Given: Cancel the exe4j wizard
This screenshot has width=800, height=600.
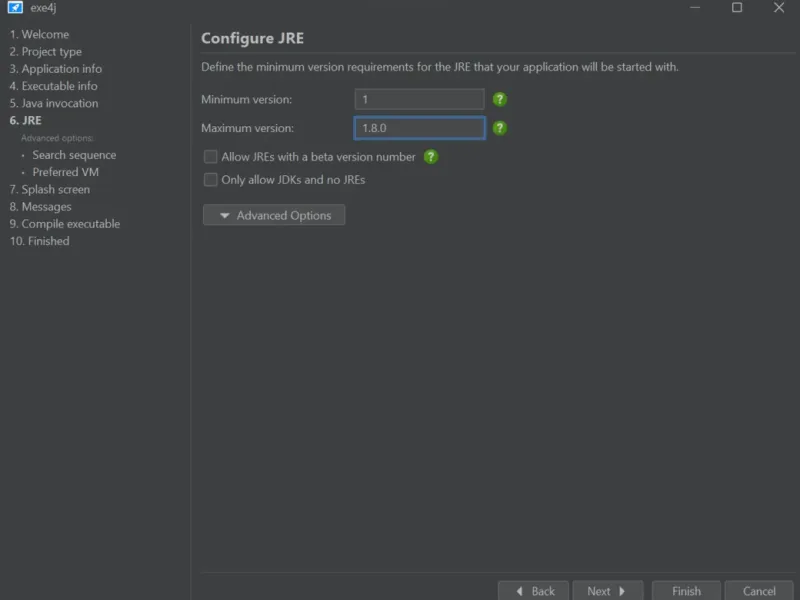Looking at the screenshot, I should coord(759,591).
